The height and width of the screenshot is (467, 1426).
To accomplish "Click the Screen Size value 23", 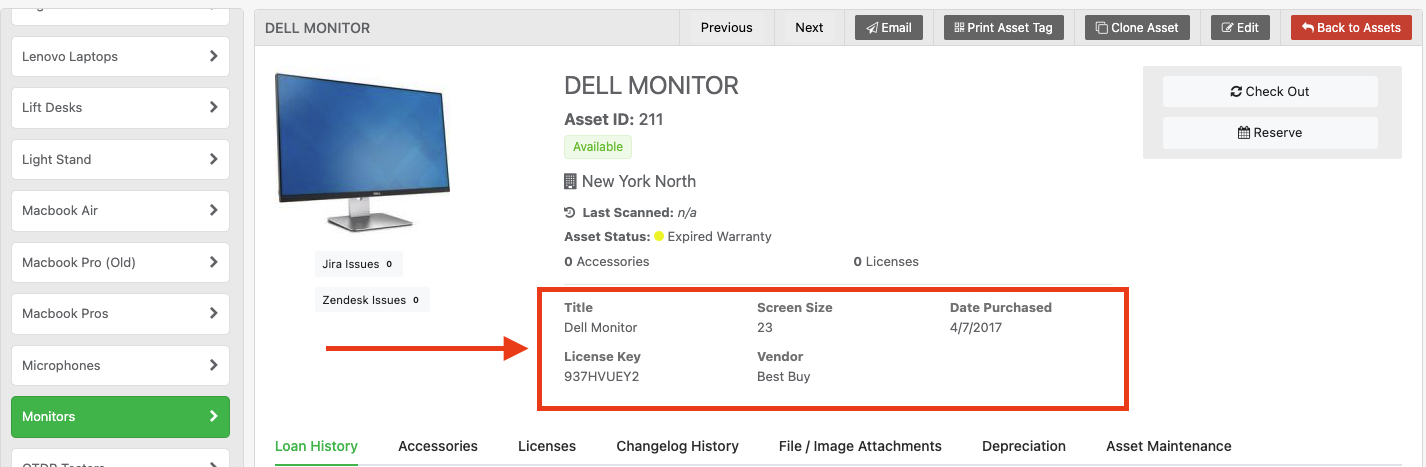I will pyautogui.click(x=765, y=327).
